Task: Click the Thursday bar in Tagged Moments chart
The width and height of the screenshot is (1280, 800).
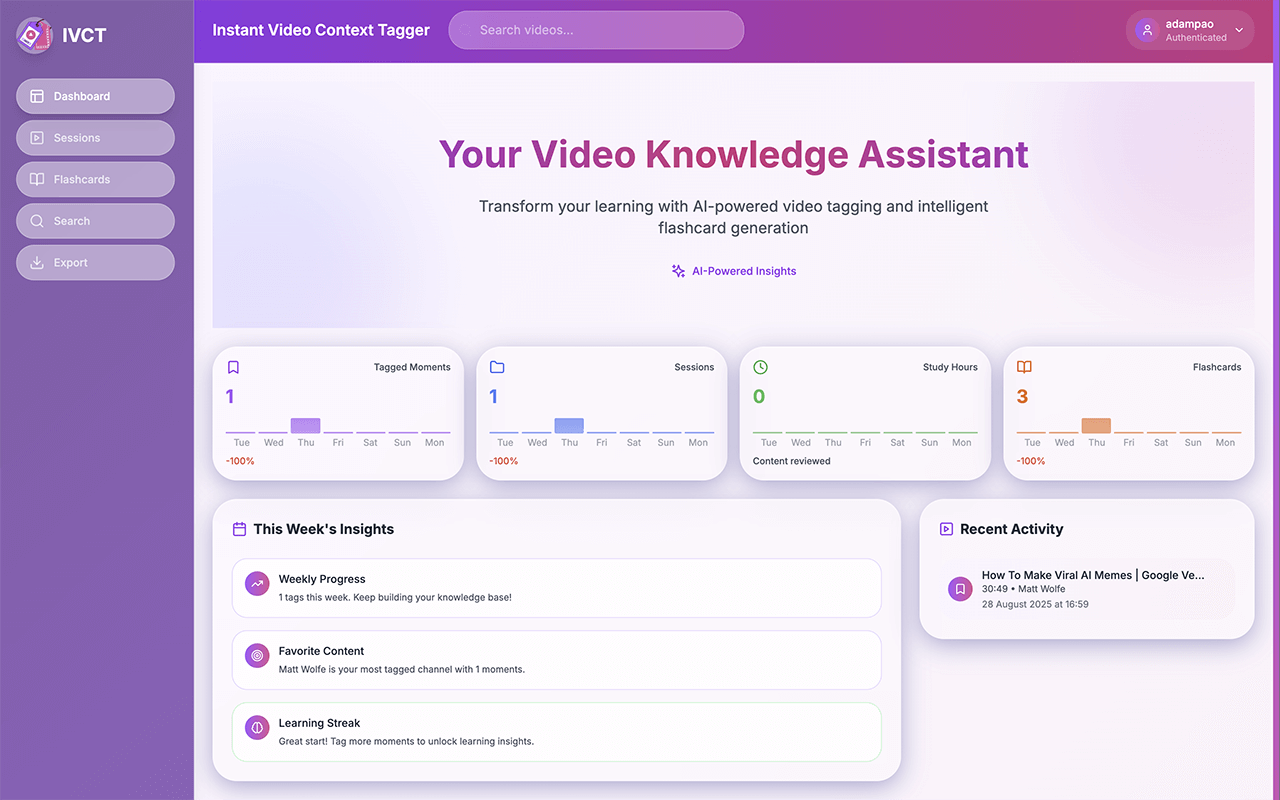Action: tap(305, 426)
